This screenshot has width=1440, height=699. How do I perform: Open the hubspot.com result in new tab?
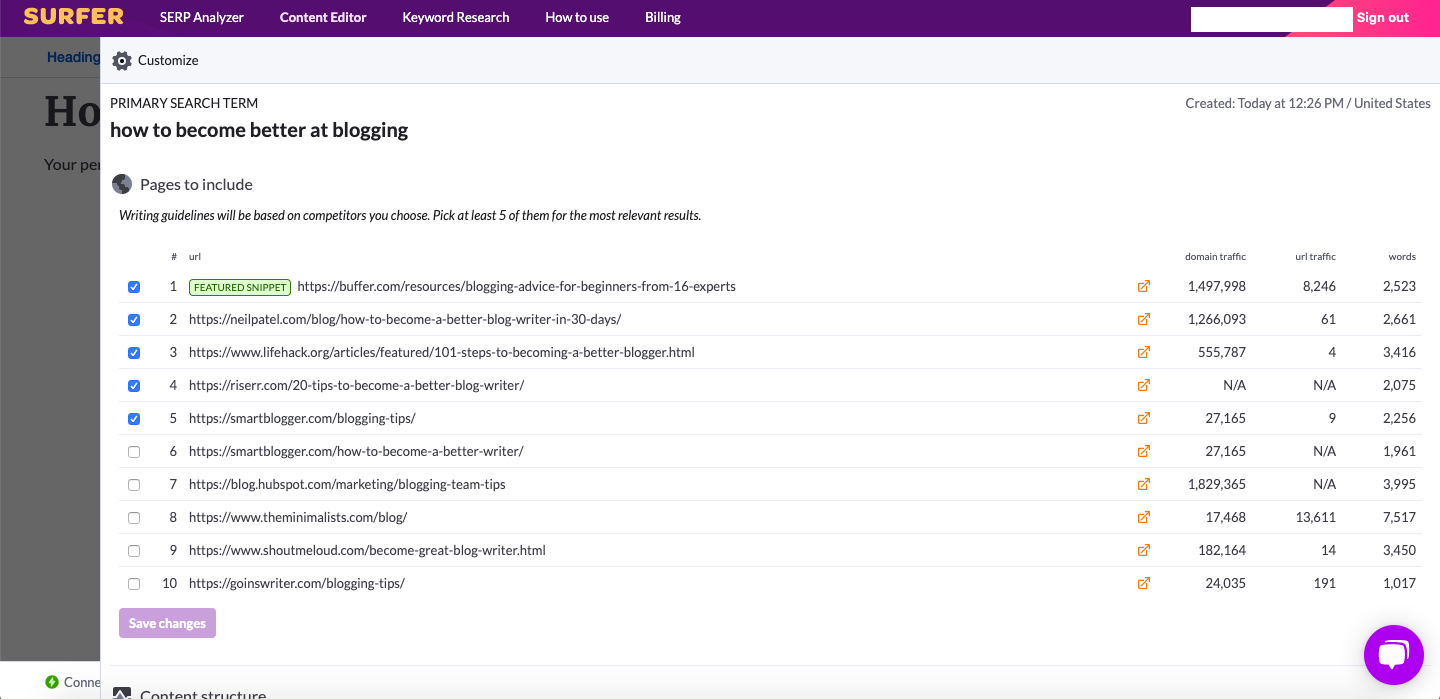1143,484
